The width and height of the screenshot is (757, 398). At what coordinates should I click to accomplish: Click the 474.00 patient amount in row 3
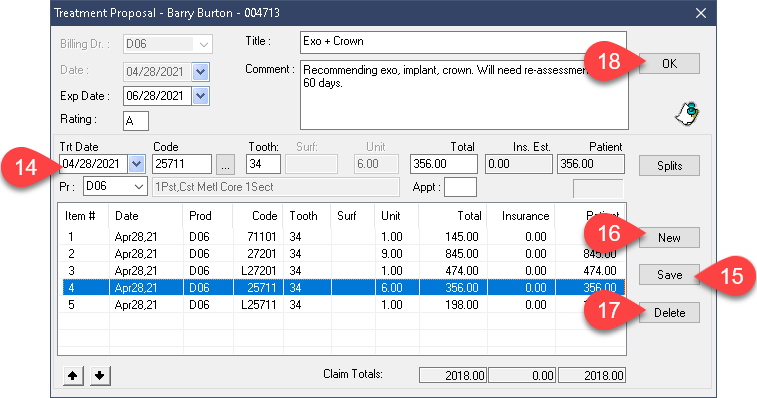pos(600,270)
